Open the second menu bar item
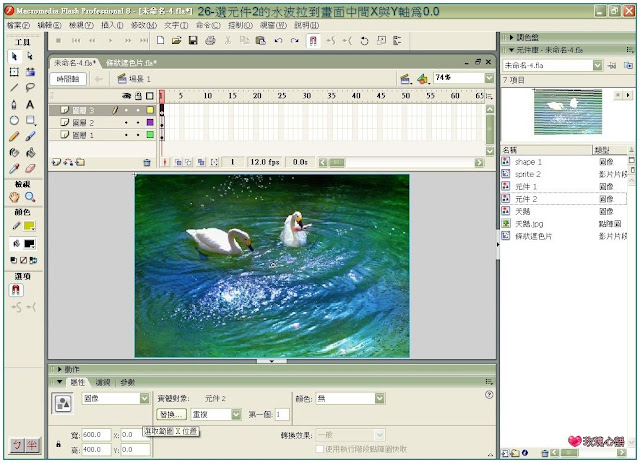The image size is (640, 463). pyautogui.click(x=49, y=25)
